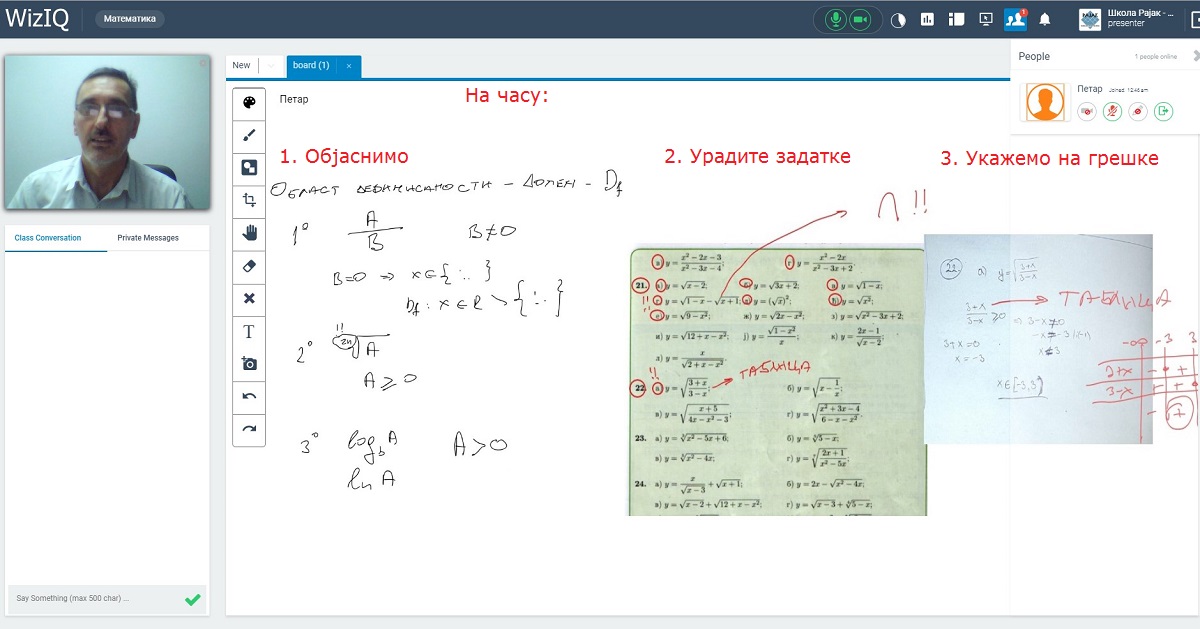Close the board (1) tab
The image size is (1200, 629).
[349, 66]
